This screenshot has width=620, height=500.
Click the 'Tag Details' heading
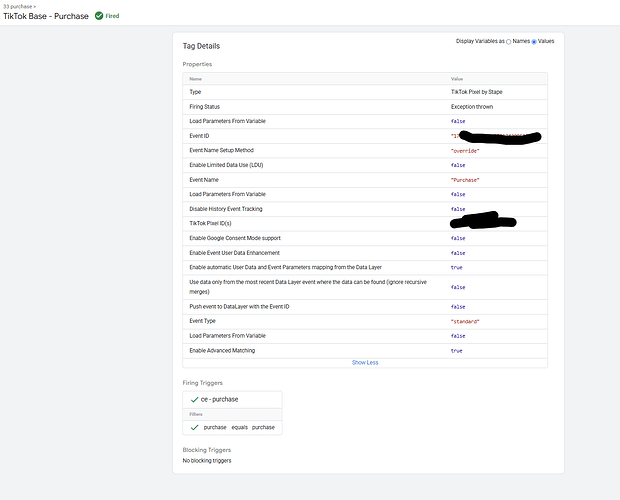pyautogui.click(x=201, y=46)
